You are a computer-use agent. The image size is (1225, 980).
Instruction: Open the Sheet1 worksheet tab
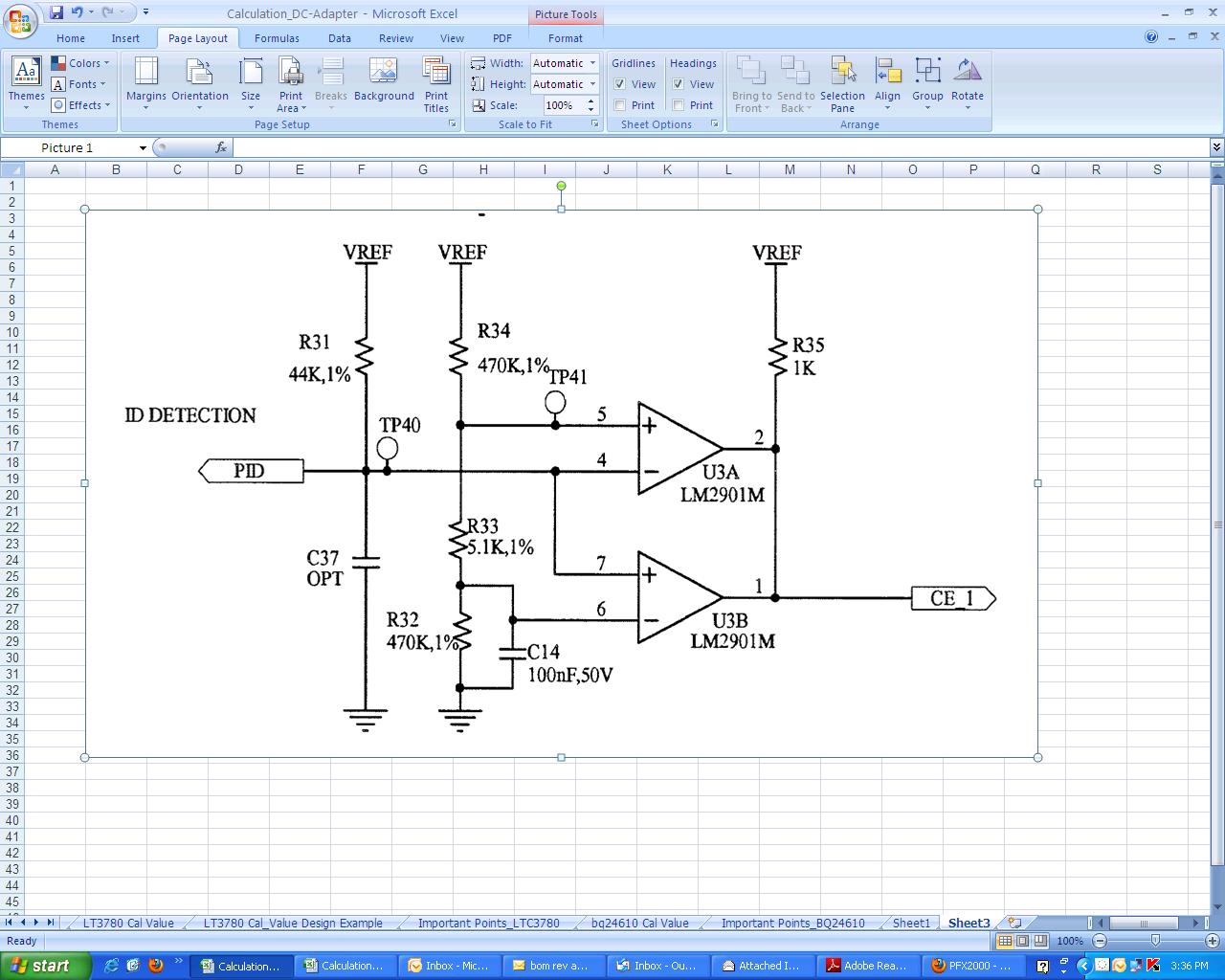click(911, 924)
